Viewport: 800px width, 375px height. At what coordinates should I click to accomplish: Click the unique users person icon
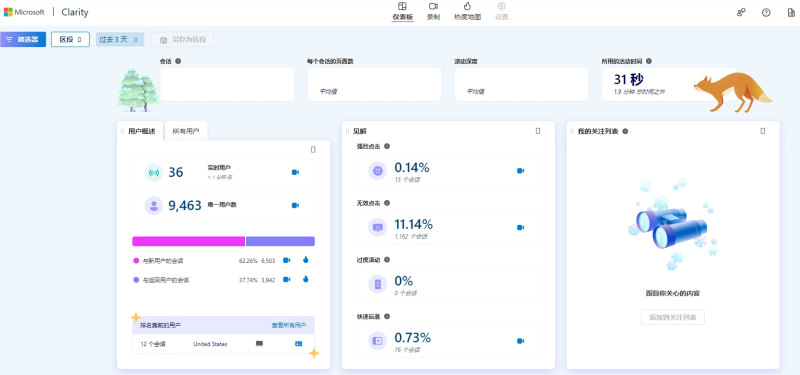click(x=153, y=206)
